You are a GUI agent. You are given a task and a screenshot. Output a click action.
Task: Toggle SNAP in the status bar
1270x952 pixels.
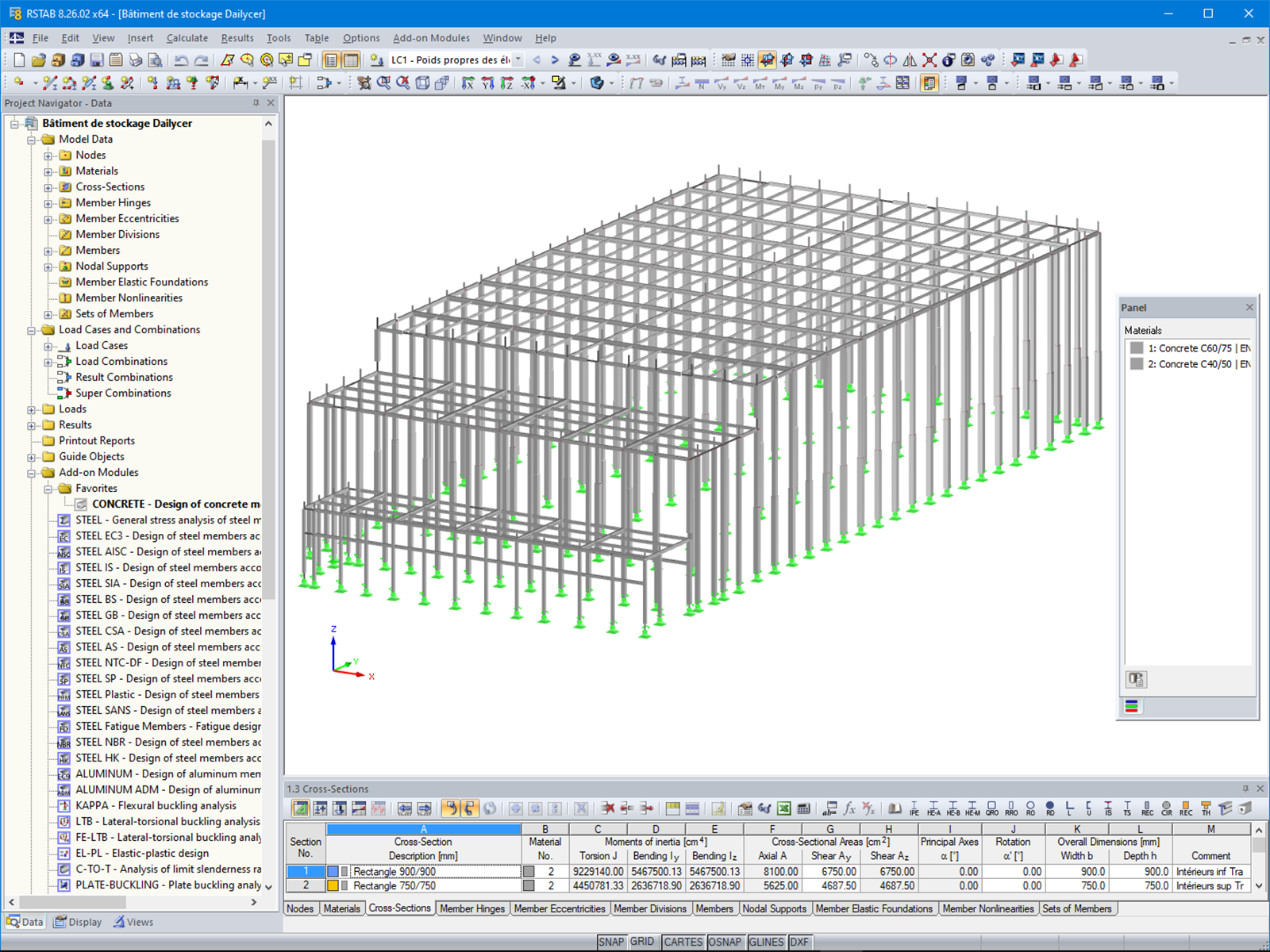(613, 942)
